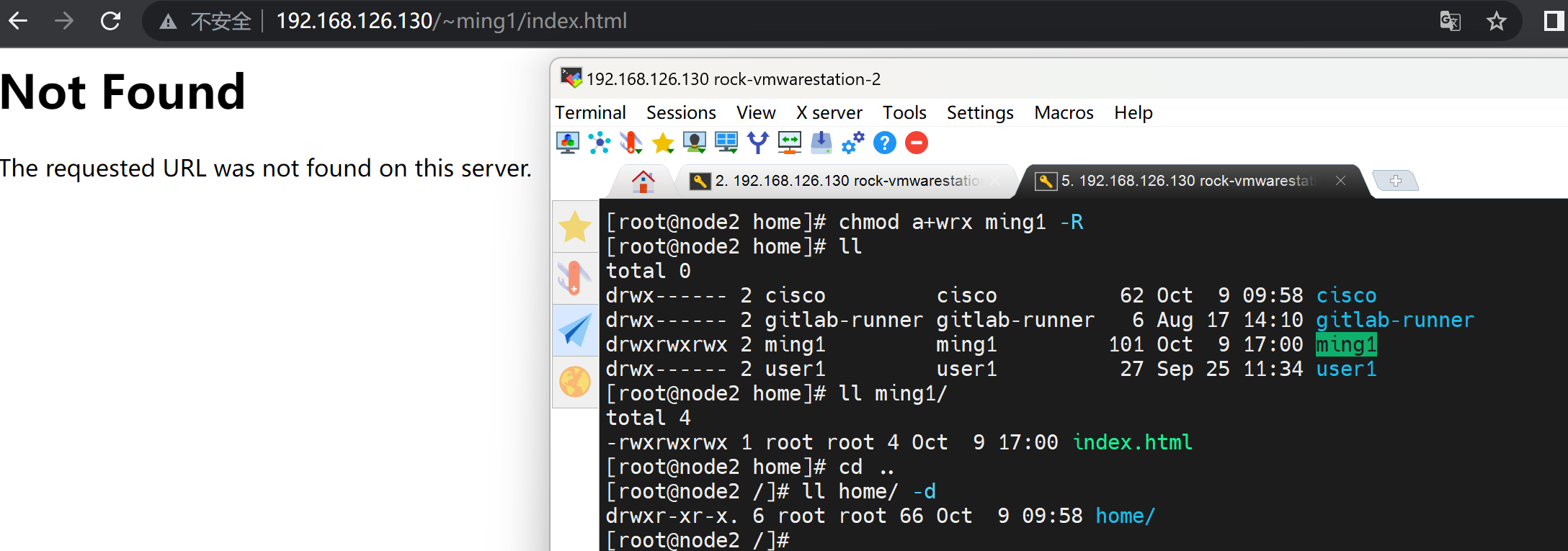Go to the Home tab with house icon

point(643,181)
